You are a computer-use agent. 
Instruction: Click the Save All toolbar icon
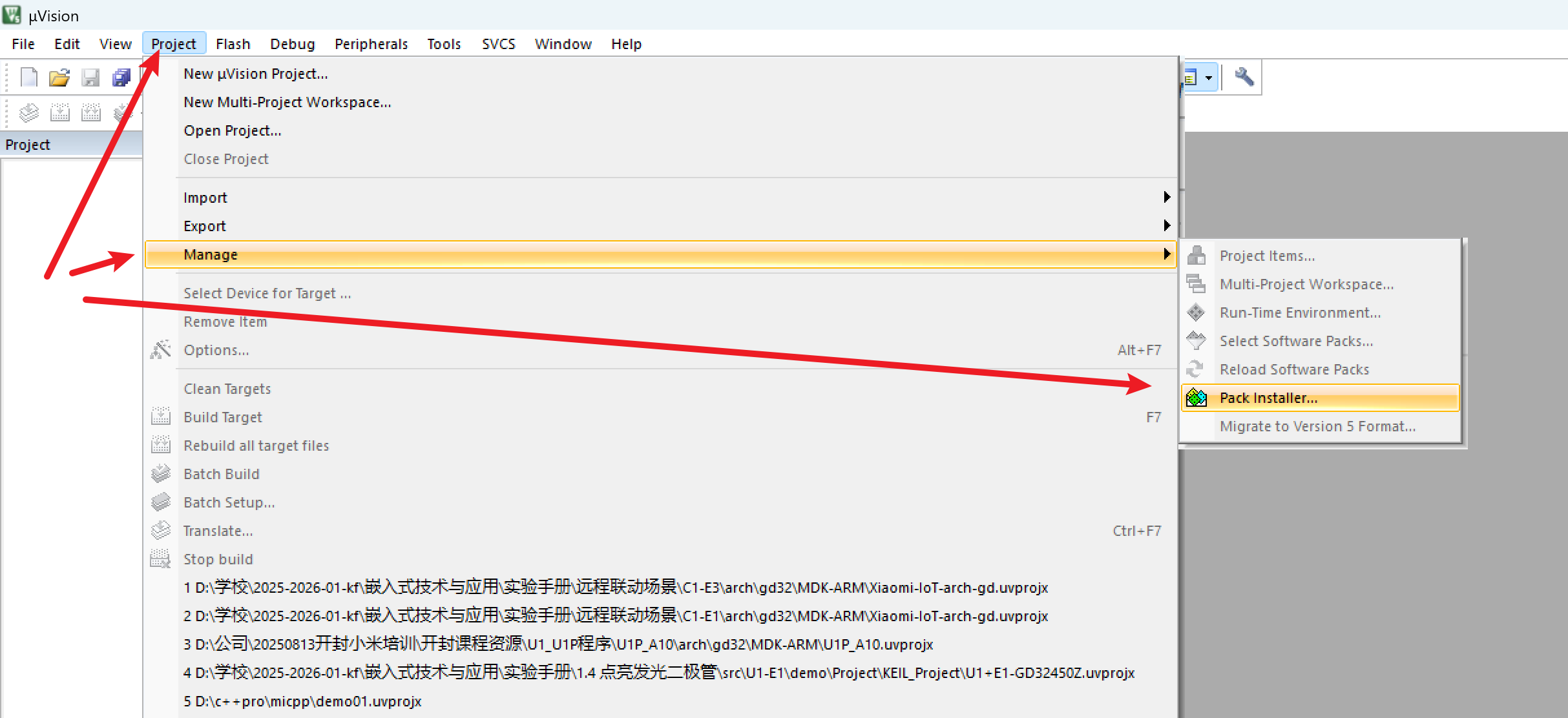121,77
